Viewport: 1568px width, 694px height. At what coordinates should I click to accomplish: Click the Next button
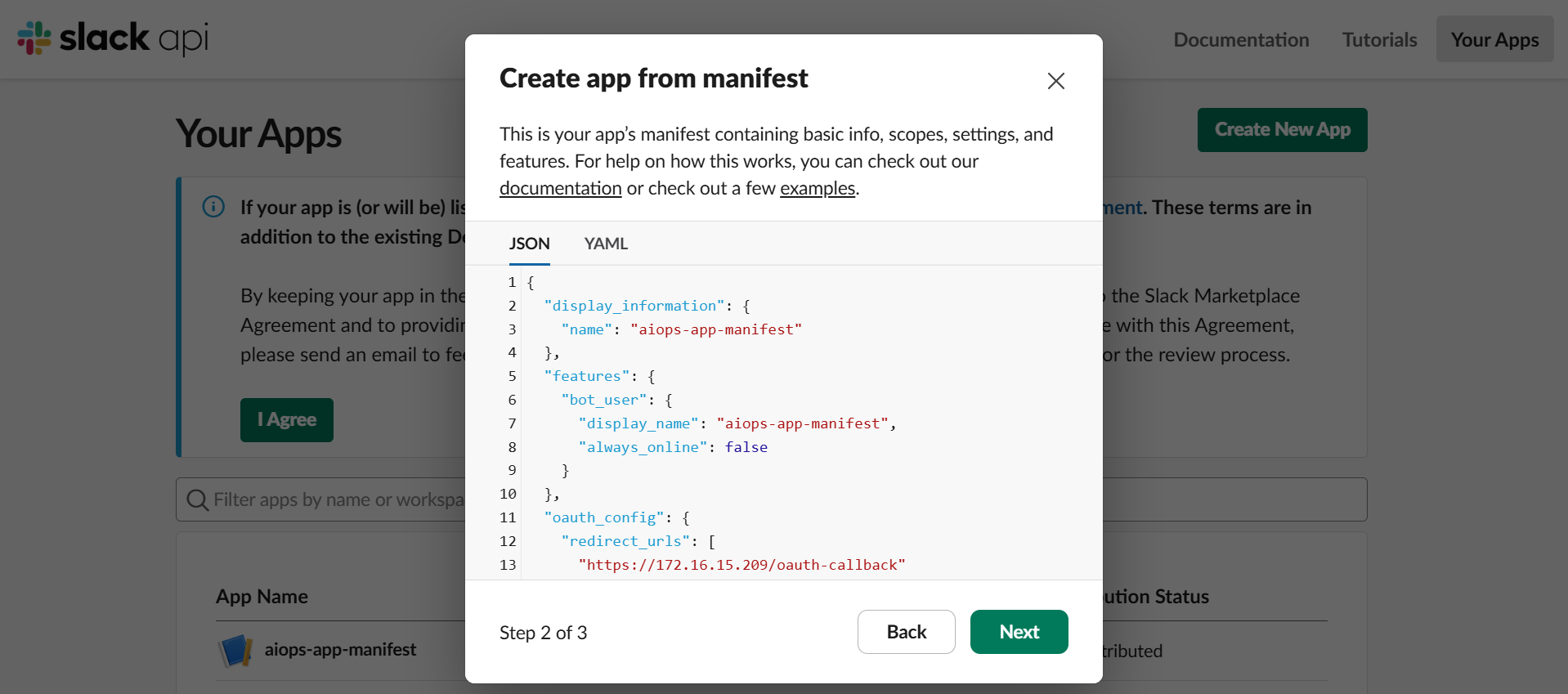1019,632
